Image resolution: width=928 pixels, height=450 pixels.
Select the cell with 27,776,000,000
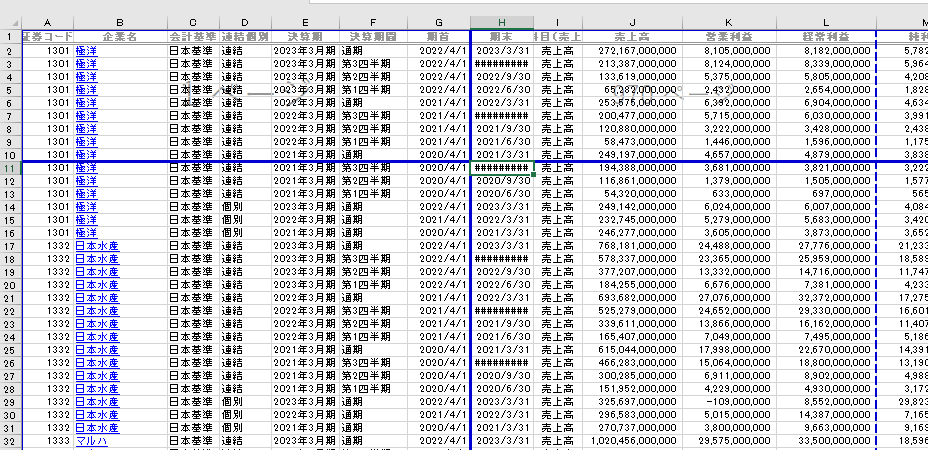826,246
